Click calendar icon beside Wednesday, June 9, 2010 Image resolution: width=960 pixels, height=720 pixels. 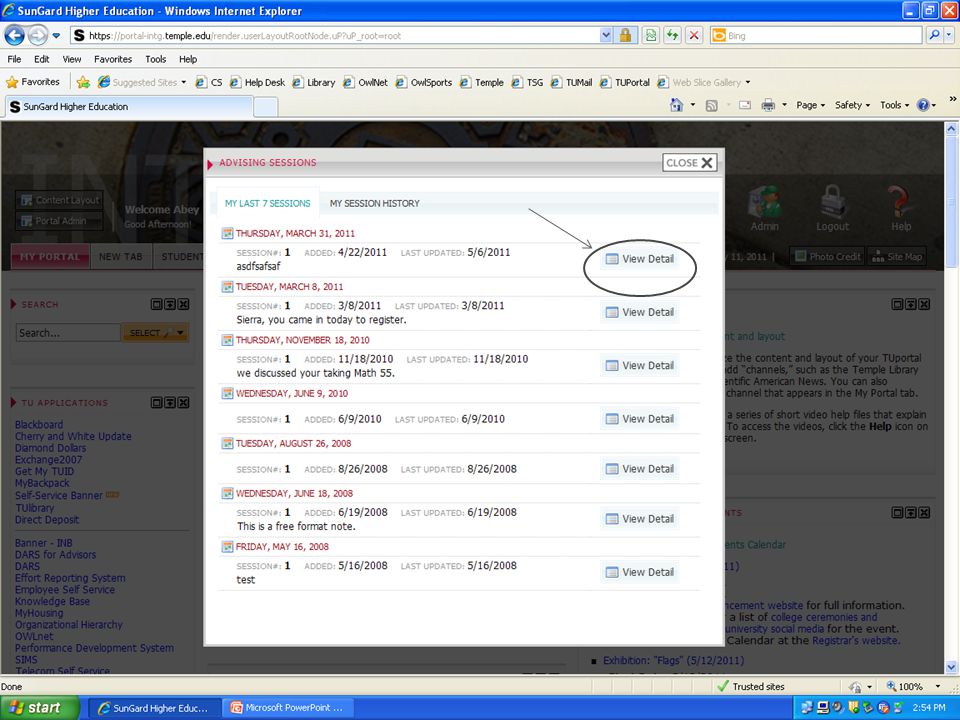click(227, 393)
